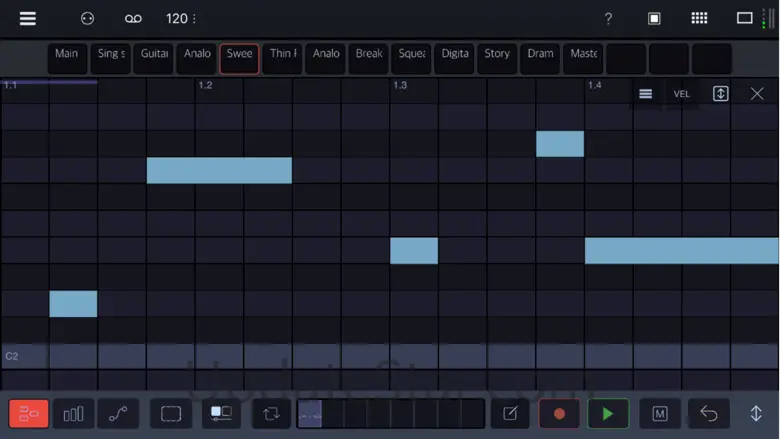This screenshot has height=439, width=780.
Task: Select the note bars editing mode
Action: [73, 414]
